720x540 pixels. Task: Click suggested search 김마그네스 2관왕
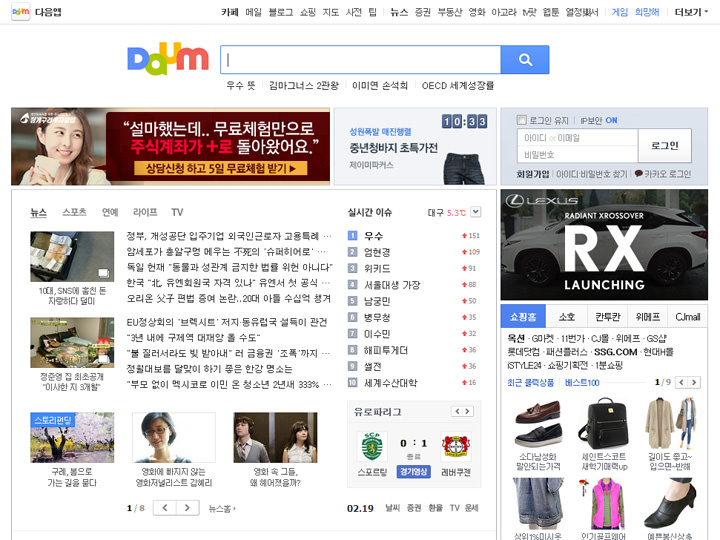[304, 85]
